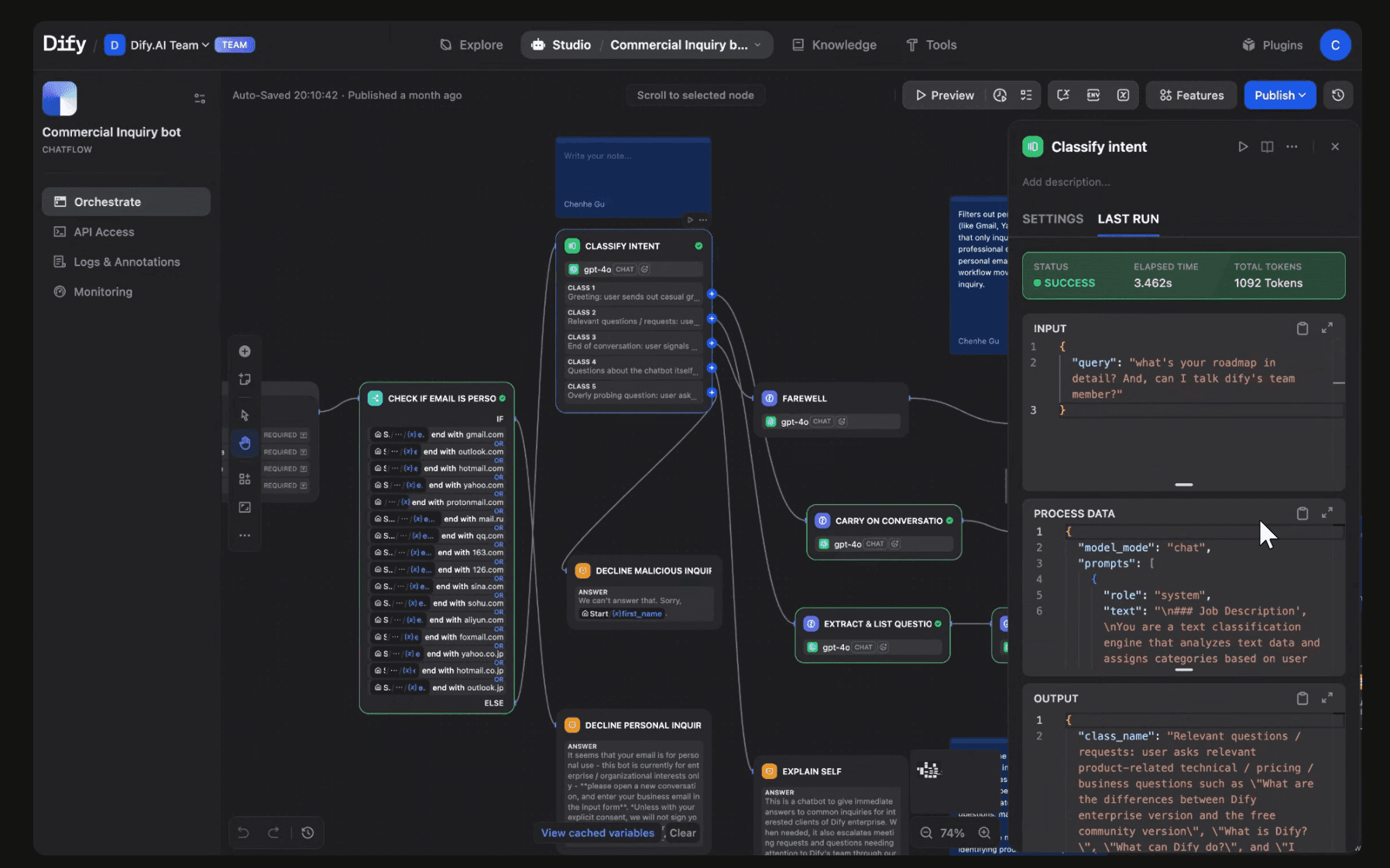The image size is (1390, 868).
Task: Open the Dify.AI Team workspace dropdown
Action: (157, 45)
